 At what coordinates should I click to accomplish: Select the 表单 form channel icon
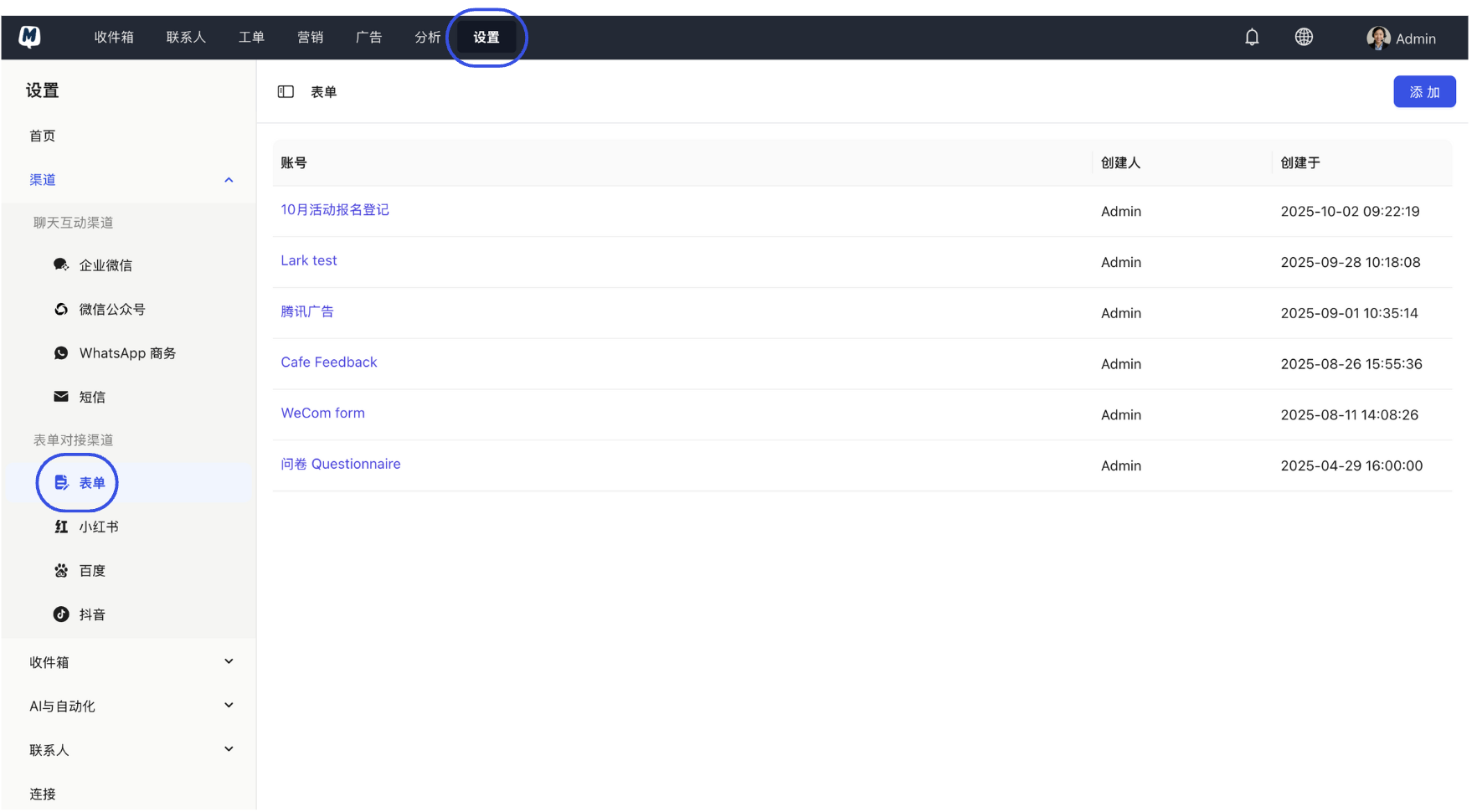[x=60, y=483]
